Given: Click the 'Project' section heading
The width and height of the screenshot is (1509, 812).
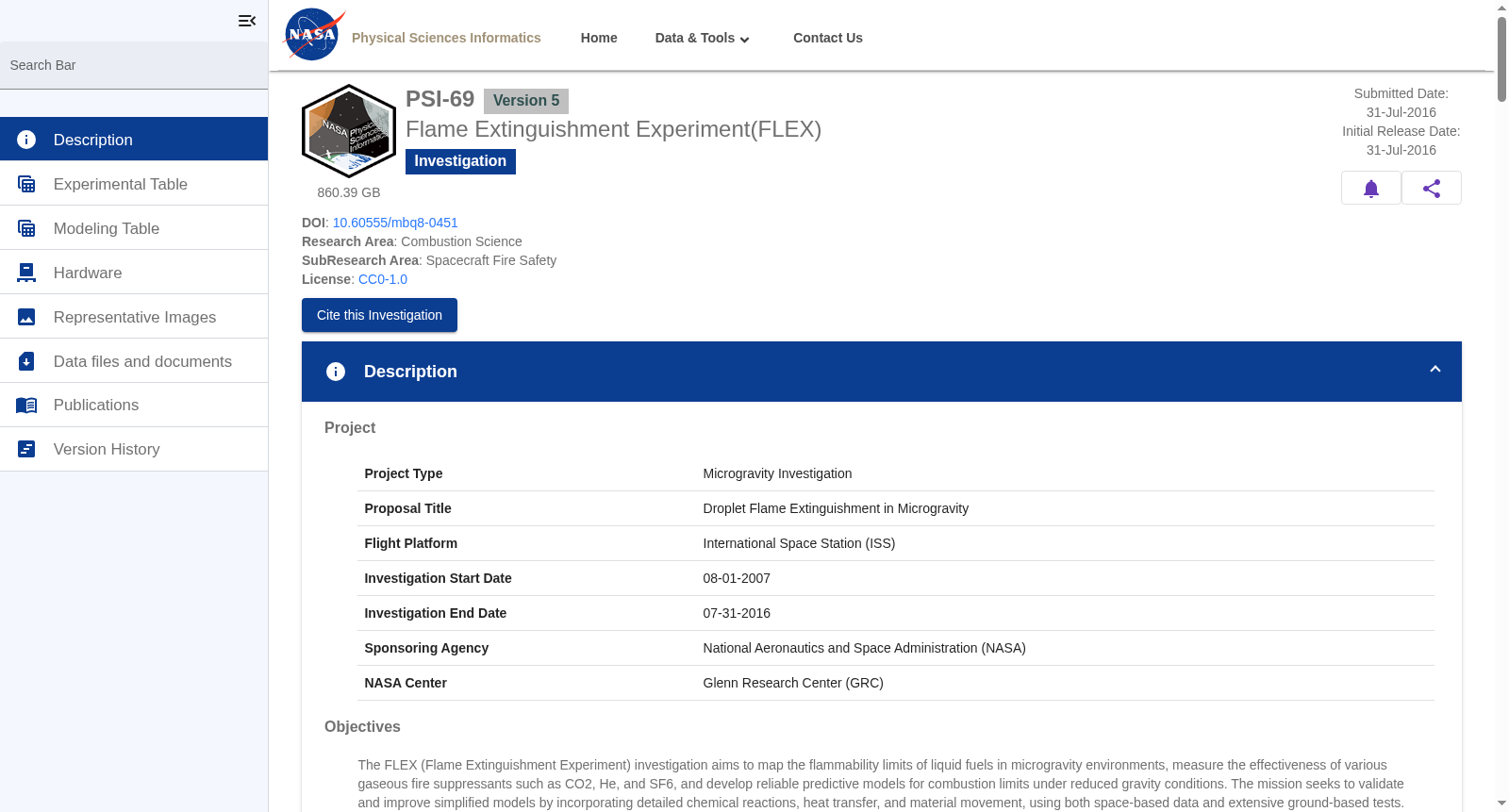Looking at the screenshot, I should point(350,427).
